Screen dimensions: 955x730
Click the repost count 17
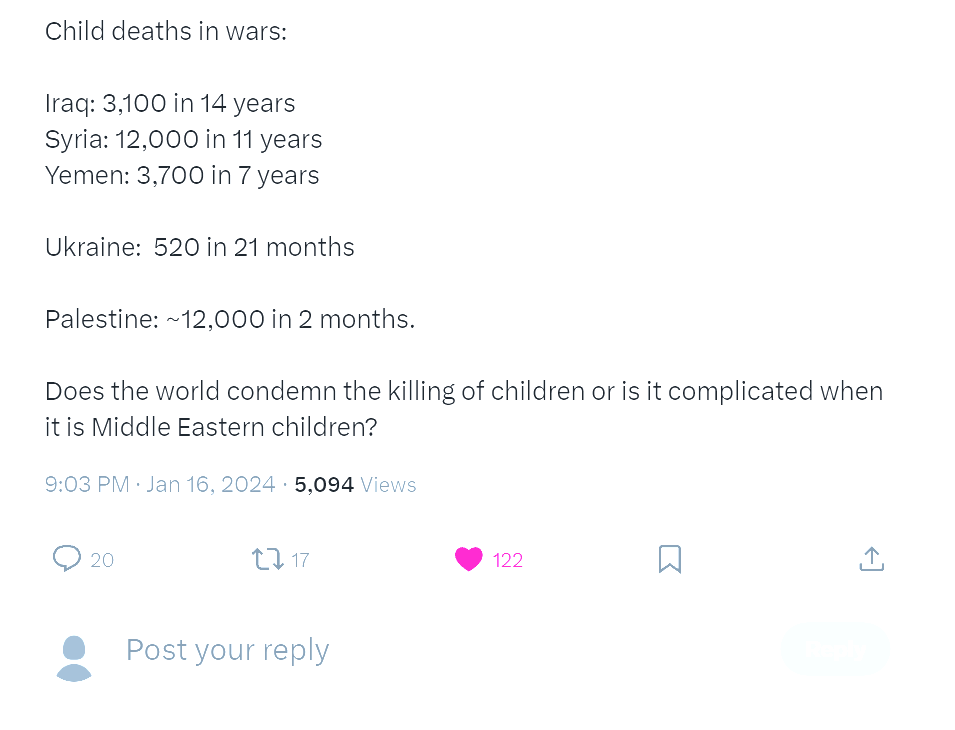300,560
